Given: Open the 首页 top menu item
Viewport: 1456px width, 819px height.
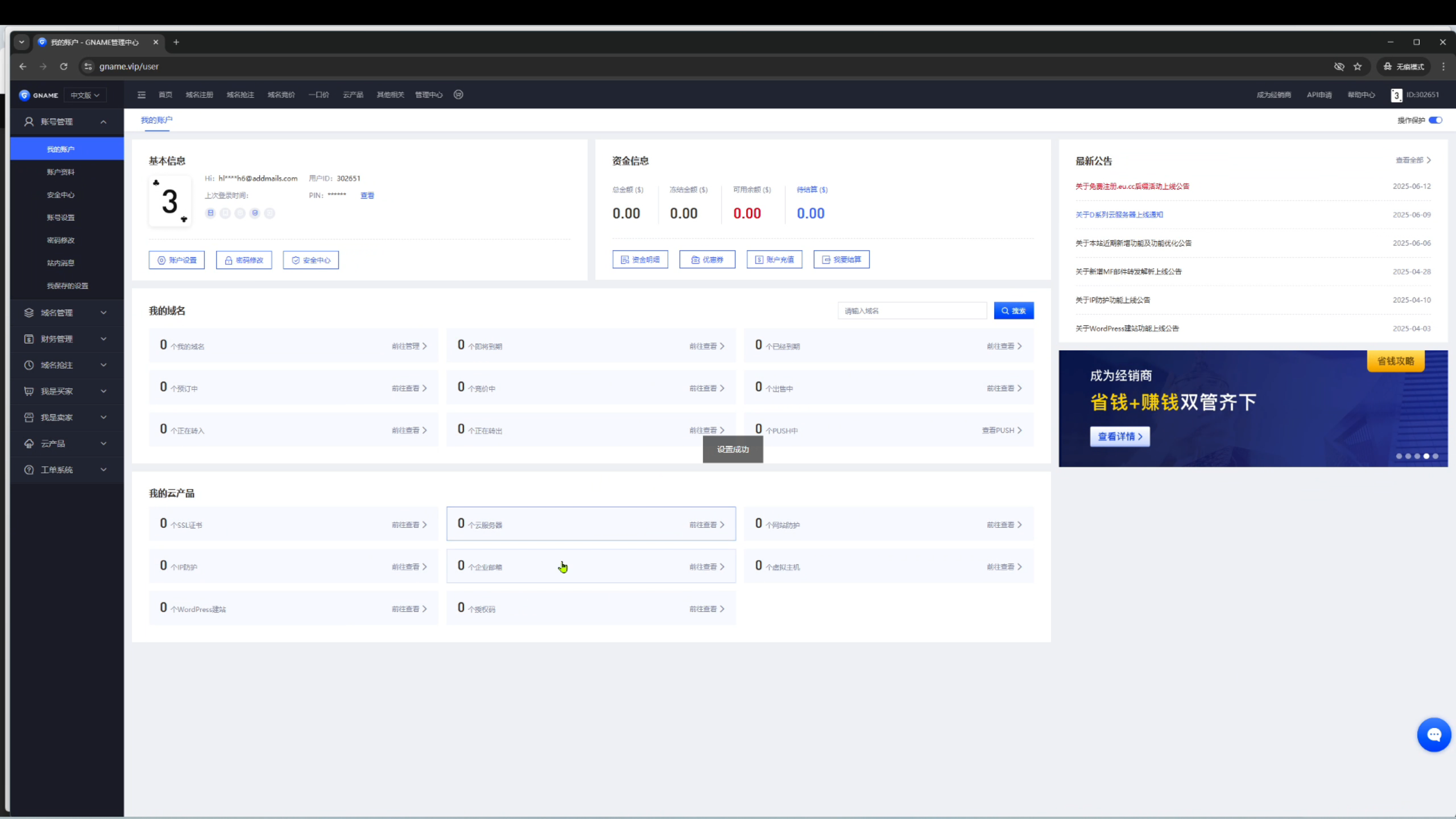Looking at the screenshot, I should (x=166, y=95).
